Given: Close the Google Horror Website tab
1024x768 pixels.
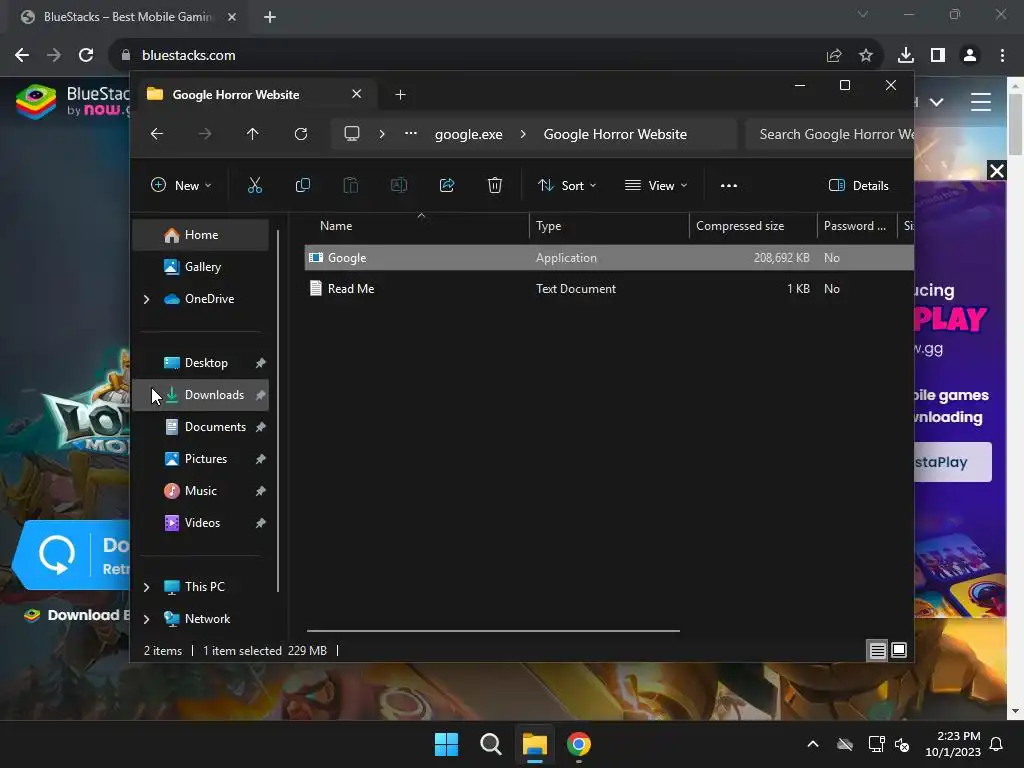Looking at the screenshot, I should coord(357,94).
